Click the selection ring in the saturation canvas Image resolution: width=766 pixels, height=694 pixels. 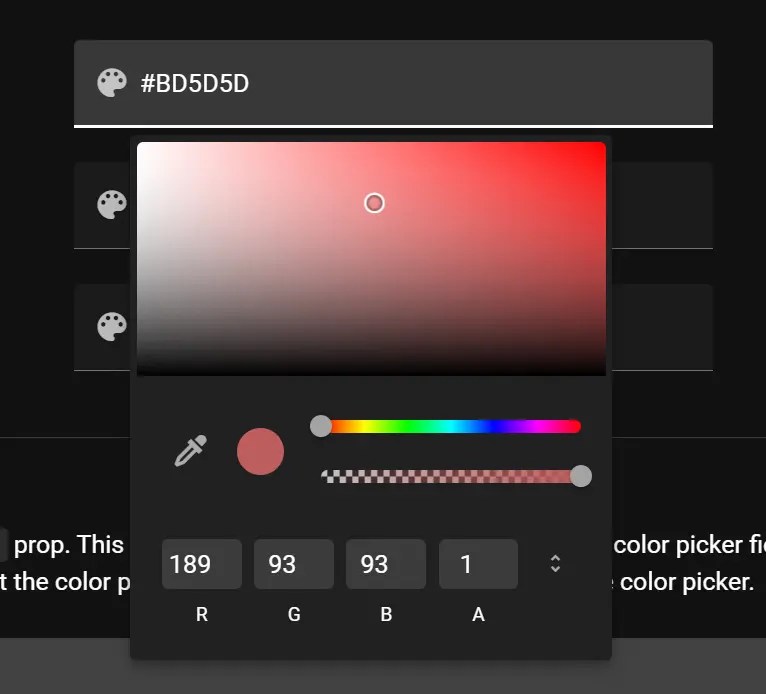click(x=375, y=203)
